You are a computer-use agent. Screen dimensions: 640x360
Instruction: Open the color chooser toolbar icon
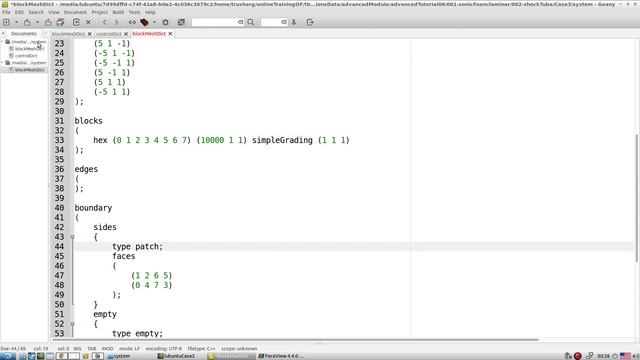pyautogui.click(x=181, y=22)
